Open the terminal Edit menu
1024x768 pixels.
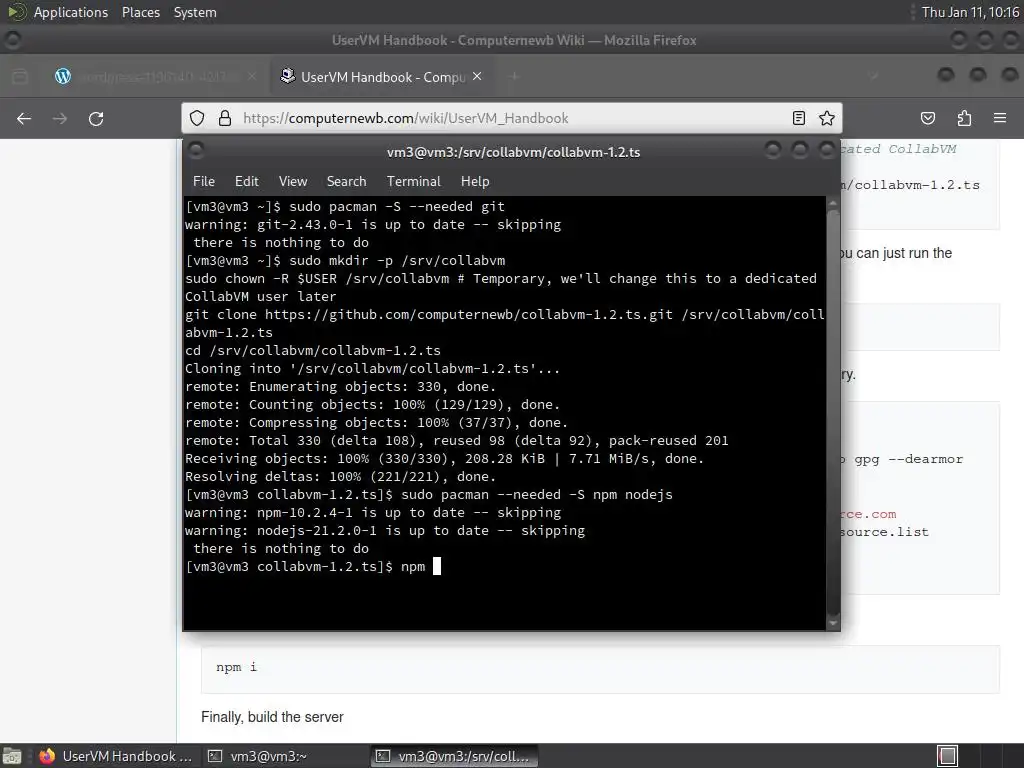pyautogui.click(x=247, y=182)
